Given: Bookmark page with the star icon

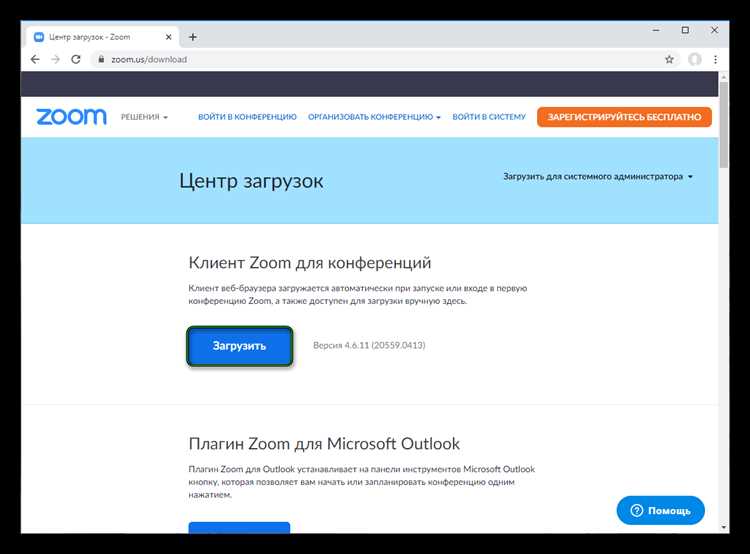Looking at the screenshot, I should point(669,59).
